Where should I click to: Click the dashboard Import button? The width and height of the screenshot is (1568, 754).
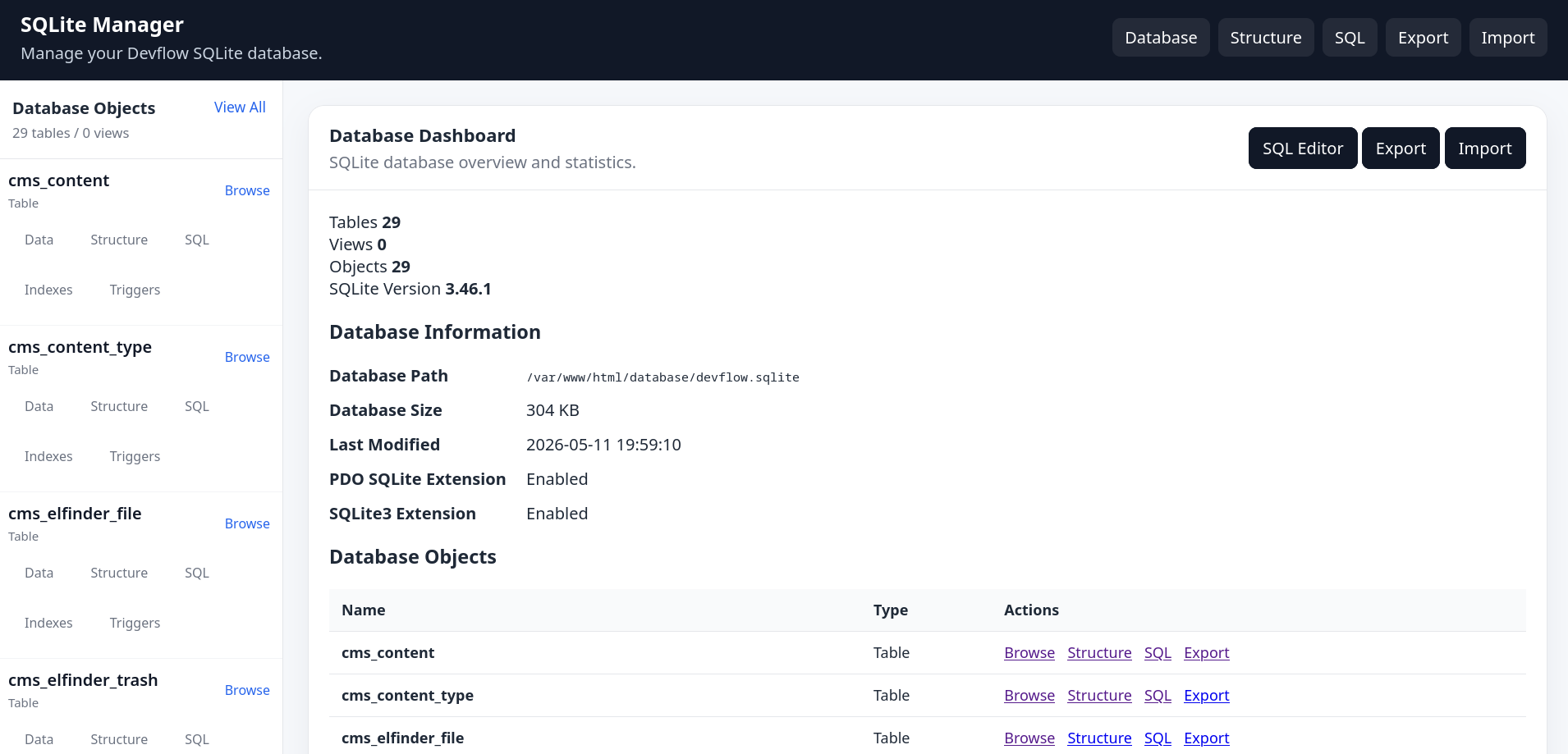(1485, 149)
